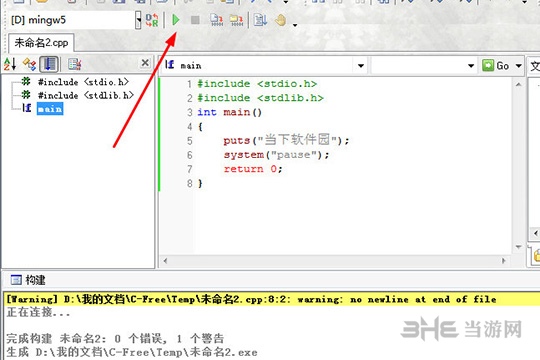
Task: Open the main function navigation dropdown
Action: point(361,65)
